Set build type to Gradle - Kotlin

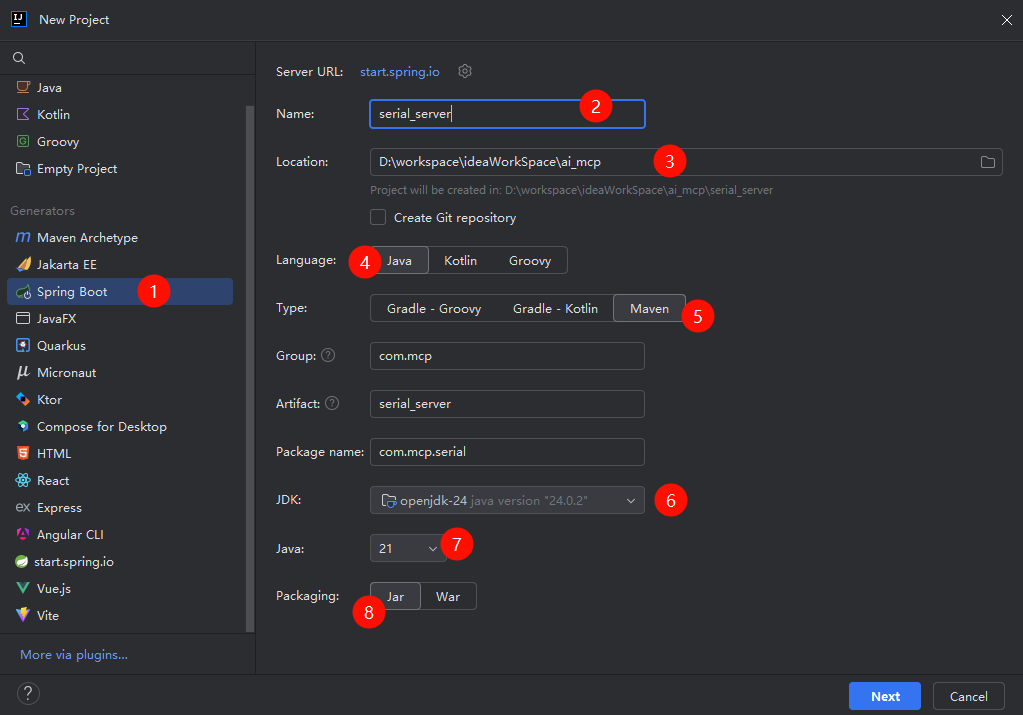click(555, 309)
